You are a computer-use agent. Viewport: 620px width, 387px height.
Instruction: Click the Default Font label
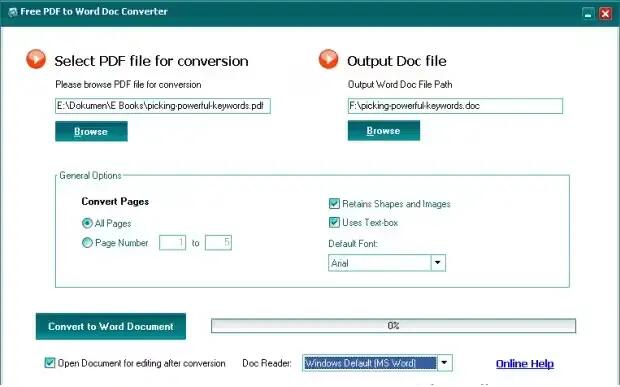click(353, 244)
